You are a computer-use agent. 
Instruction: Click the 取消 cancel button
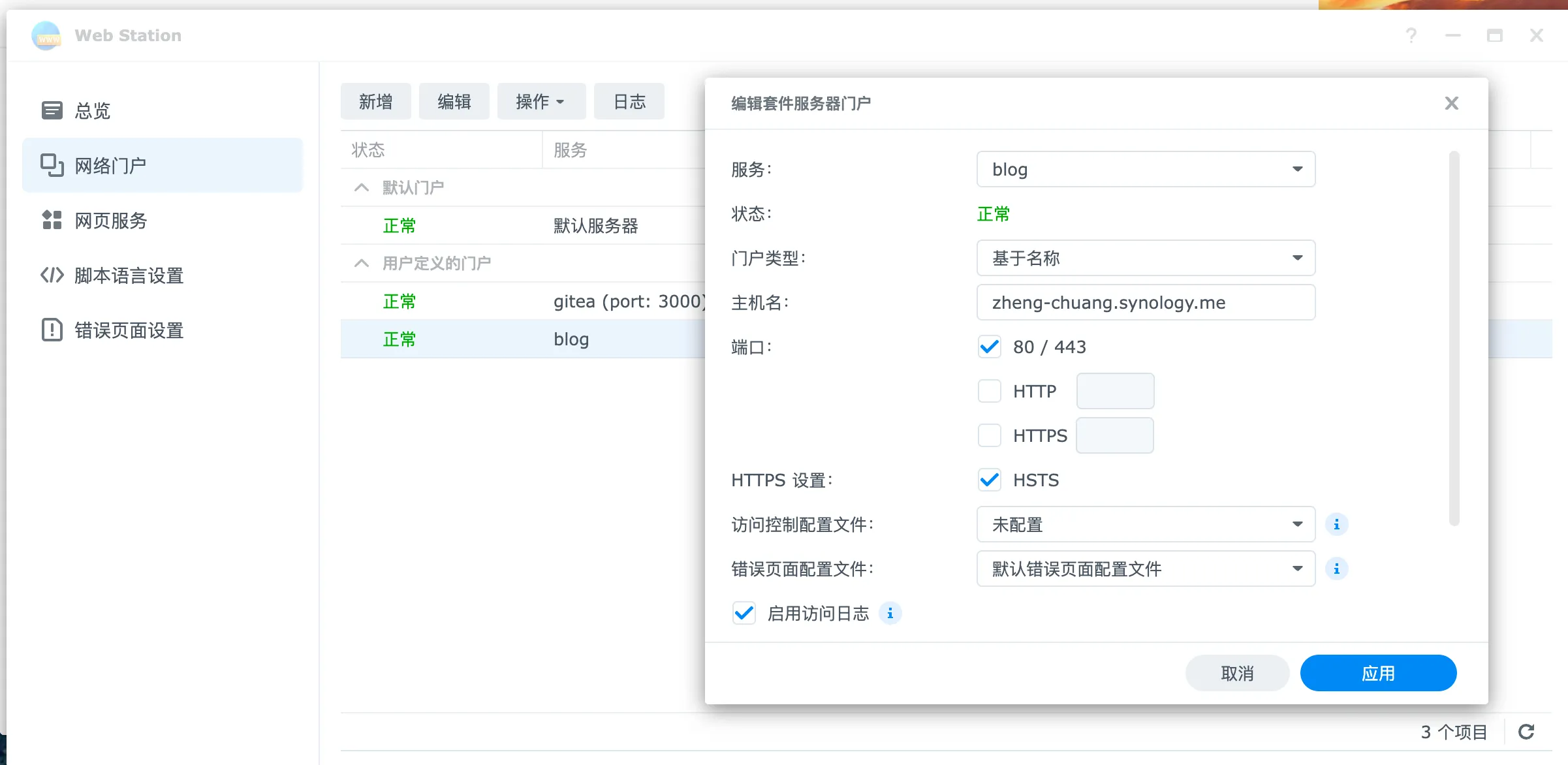(x=1236, y=673)
